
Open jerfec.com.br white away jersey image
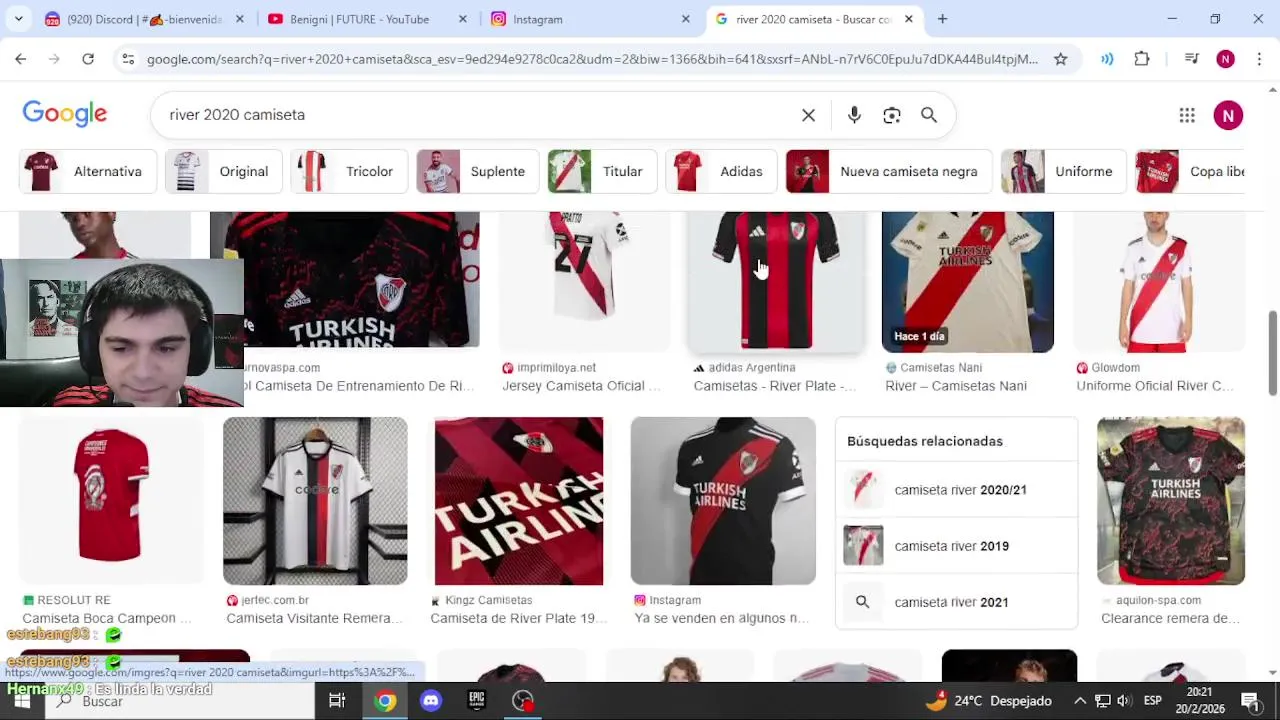[315, 500]
